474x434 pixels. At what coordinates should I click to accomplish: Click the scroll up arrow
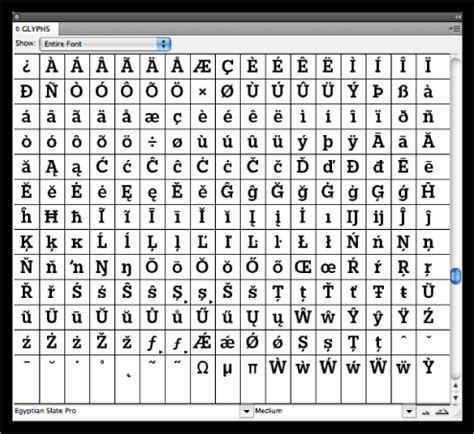455,386
